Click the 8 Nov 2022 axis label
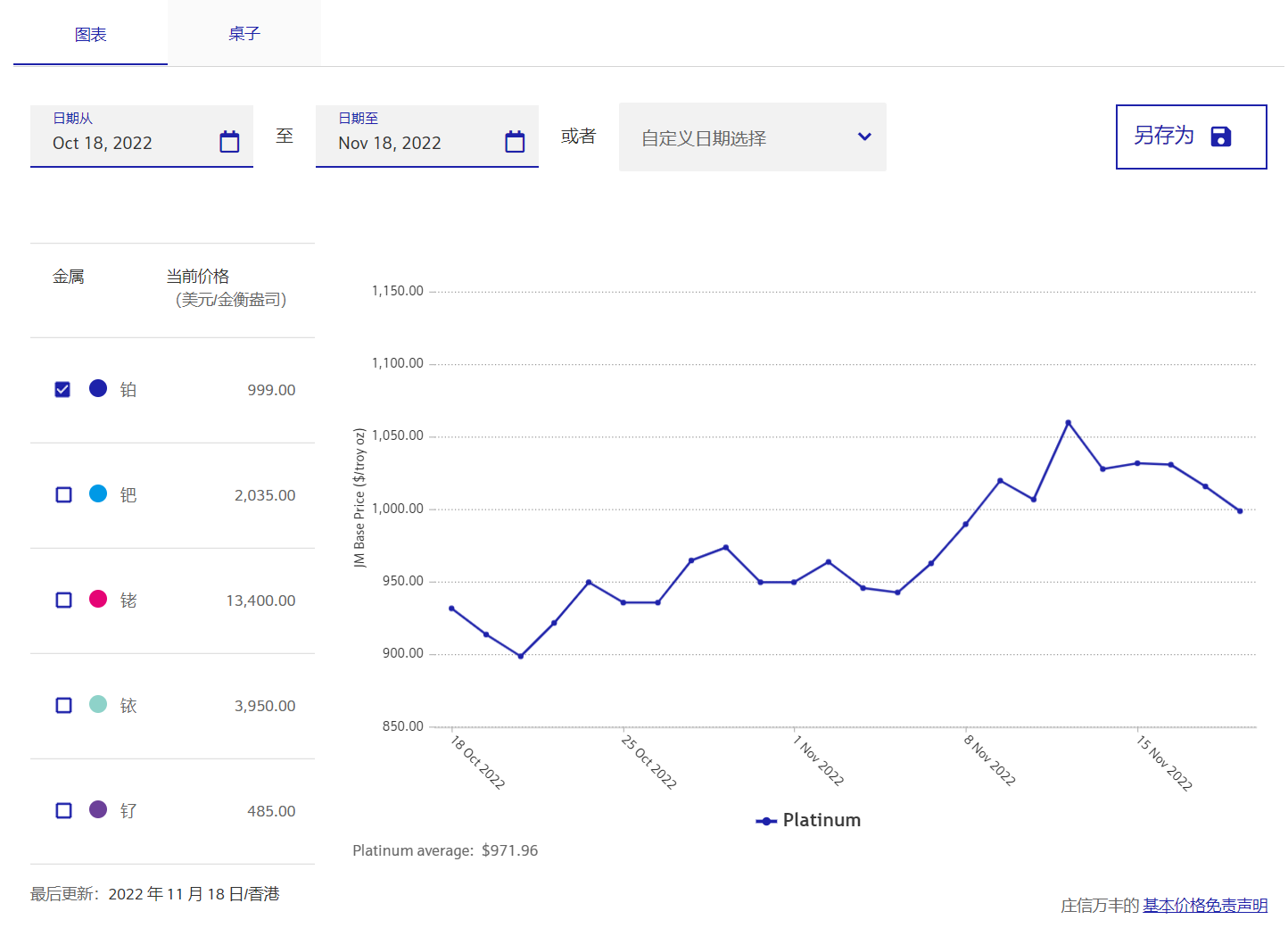Image resolution: width=1288 pixels, height=928 pixels. [x=989, y=760]
